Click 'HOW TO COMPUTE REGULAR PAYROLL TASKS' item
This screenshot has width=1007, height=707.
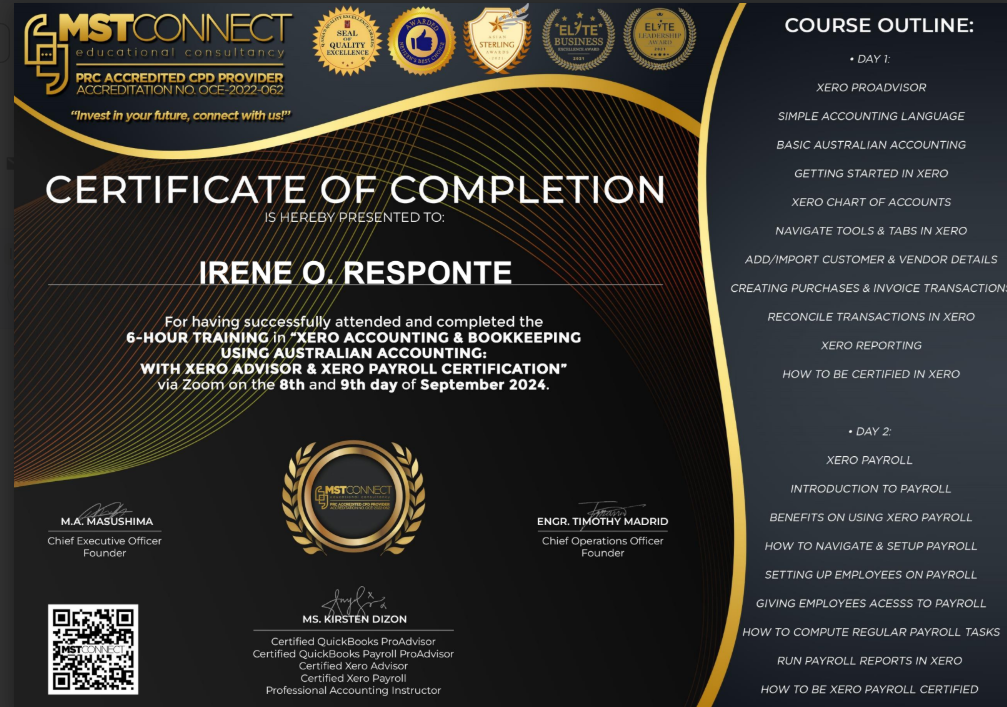[x=871, y=632]
